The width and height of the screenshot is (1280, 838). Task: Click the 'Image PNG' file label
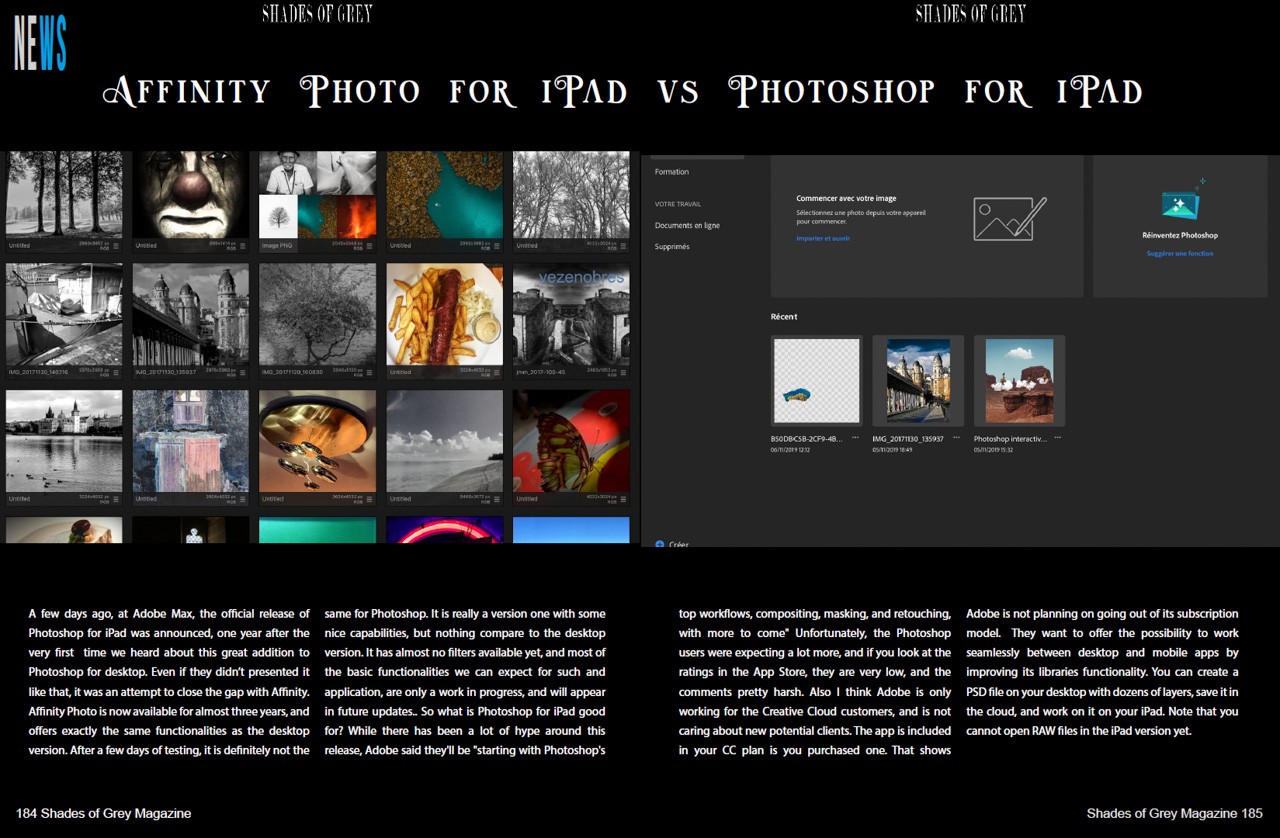277,245
